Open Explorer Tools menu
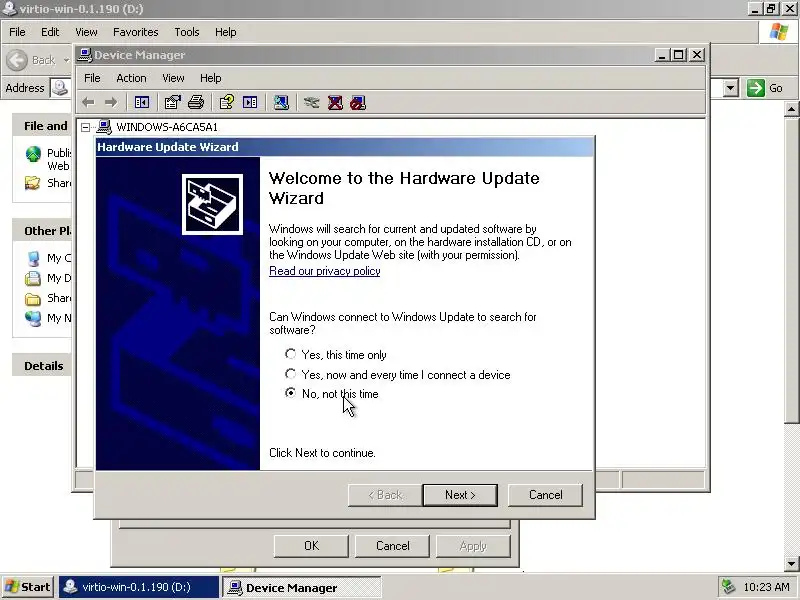Screen dimensions: 800x600 pyautogui.click(x=187, y=32)
